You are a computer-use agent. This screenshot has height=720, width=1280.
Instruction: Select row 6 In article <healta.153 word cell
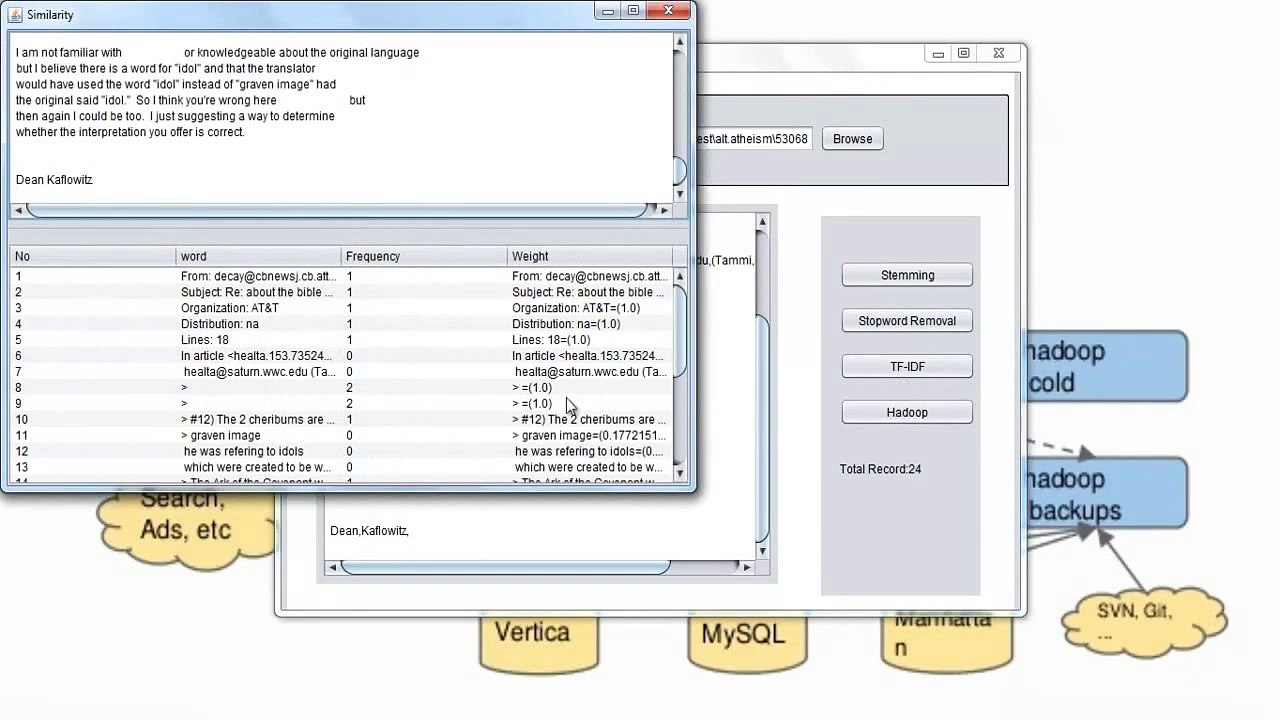(x=258, y=356)
